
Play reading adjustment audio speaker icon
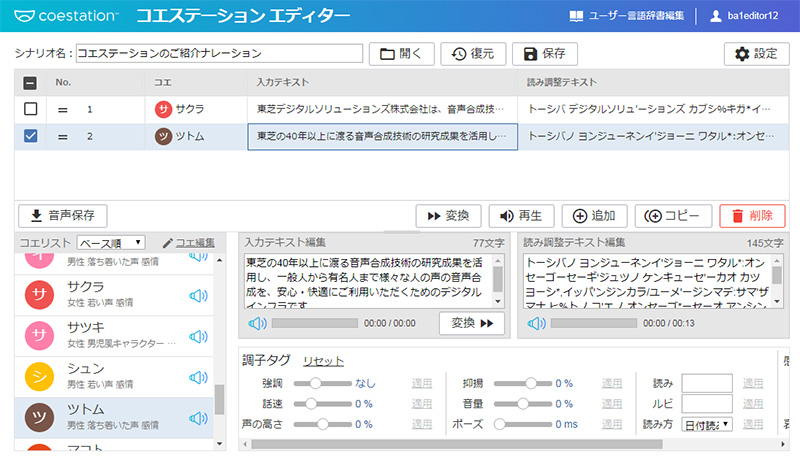click(x=537, y=323)
